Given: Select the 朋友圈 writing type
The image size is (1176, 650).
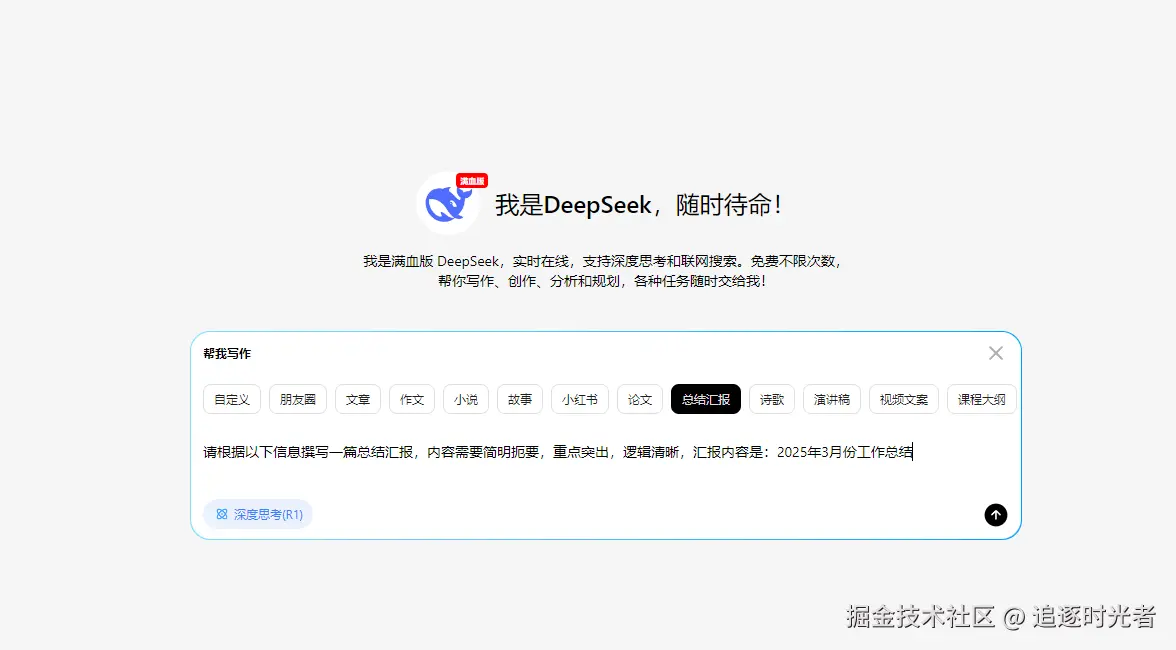Looking at the screenshot, I should pyautogui.click(x=298, y=400).
